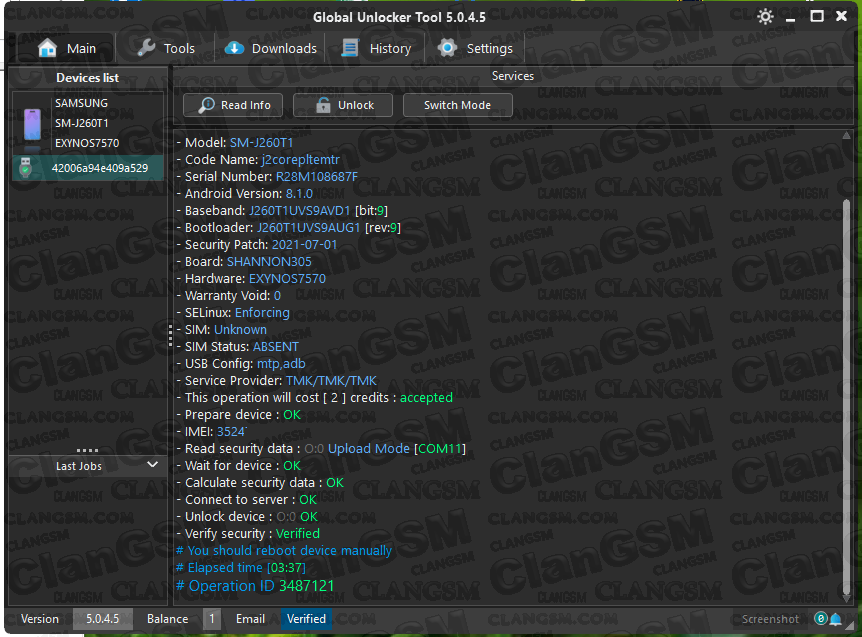This screenshot has width=862, height=637.
Task: Click the Last Jobs label
Action: click(79, 466)
